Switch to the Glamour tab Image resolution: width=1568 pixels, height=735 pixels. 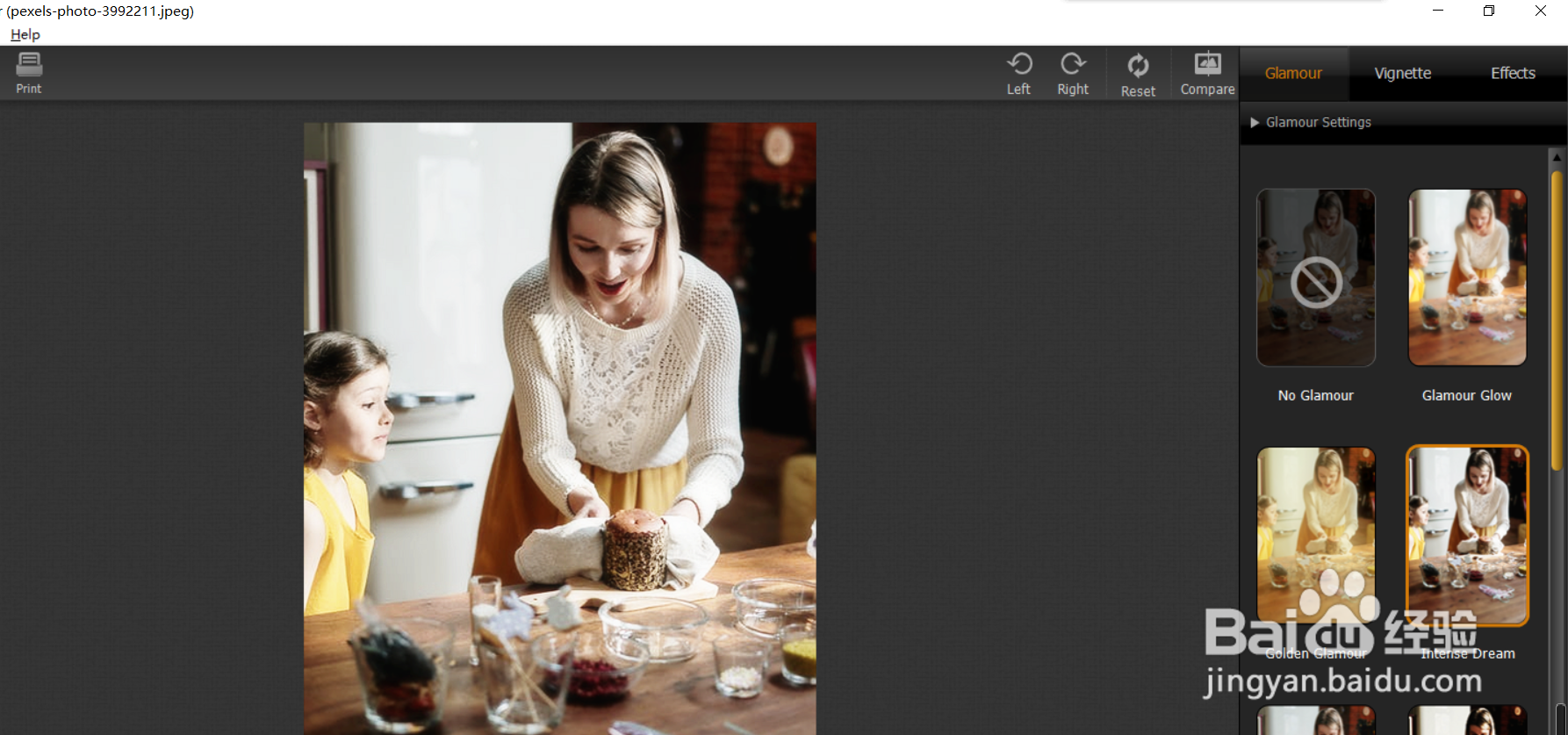1293,74
